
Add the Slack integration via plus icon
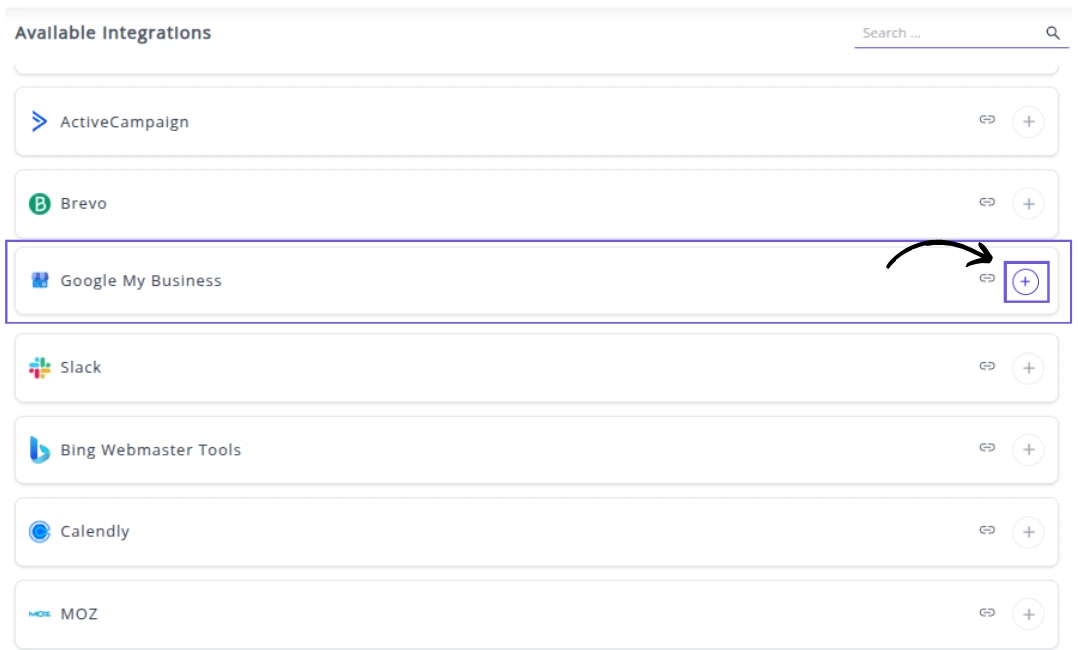(1028, 368)
